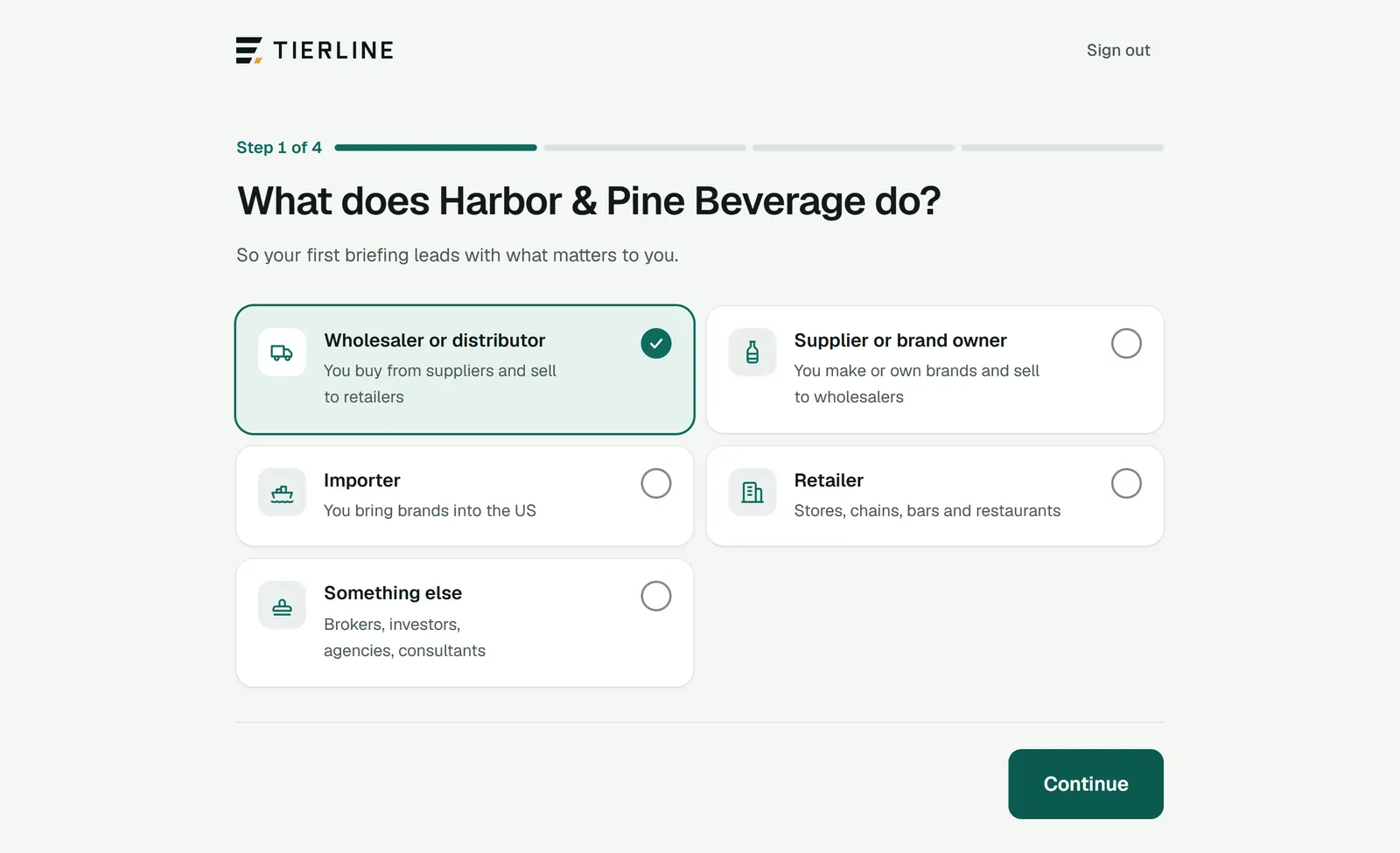Click the 'Step 1 of 4' label
The image size is (1400, 853).
tap(279, 148)
